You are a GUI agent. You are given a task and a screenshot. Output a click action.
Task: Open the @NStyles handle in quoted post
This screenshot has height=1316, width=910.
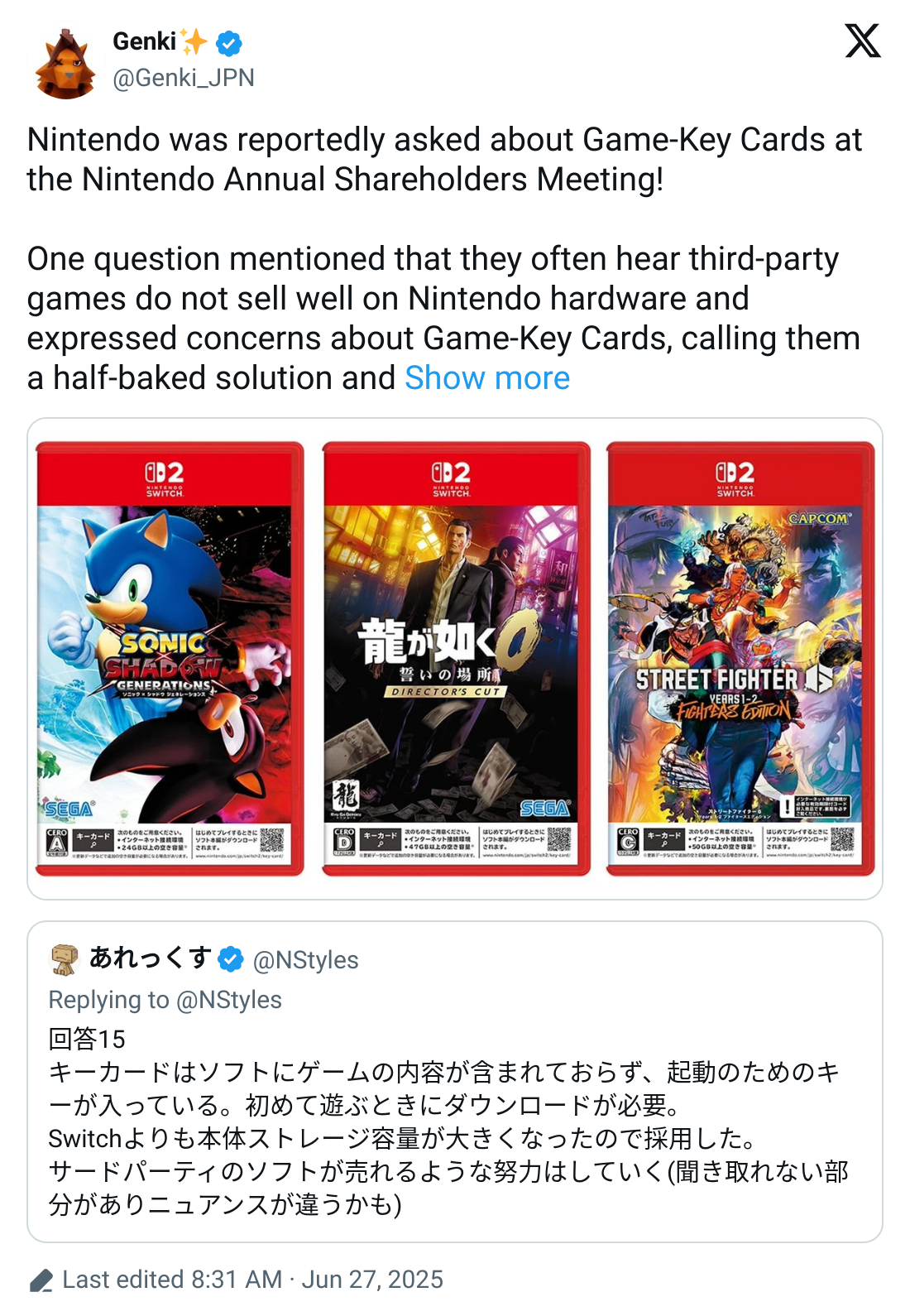(306, 960)
